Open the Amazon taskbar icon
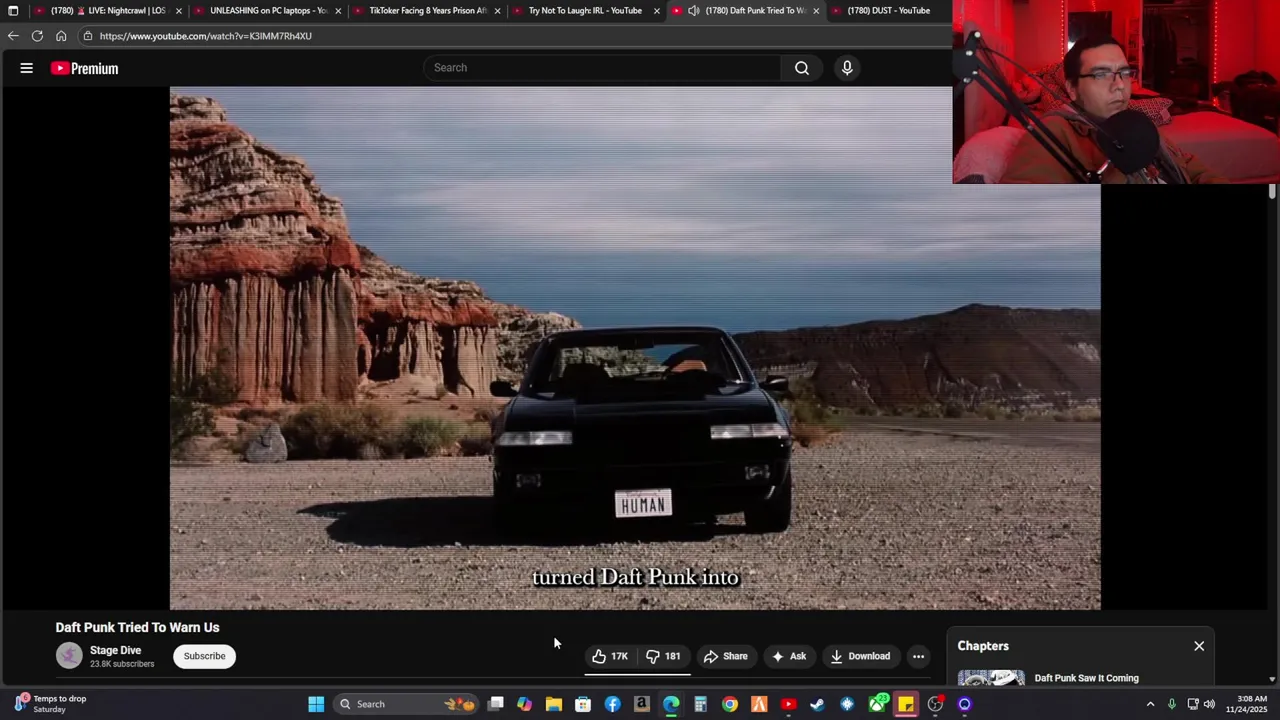The height and width of the screenshot is (720, 1280). pos(642,704)
